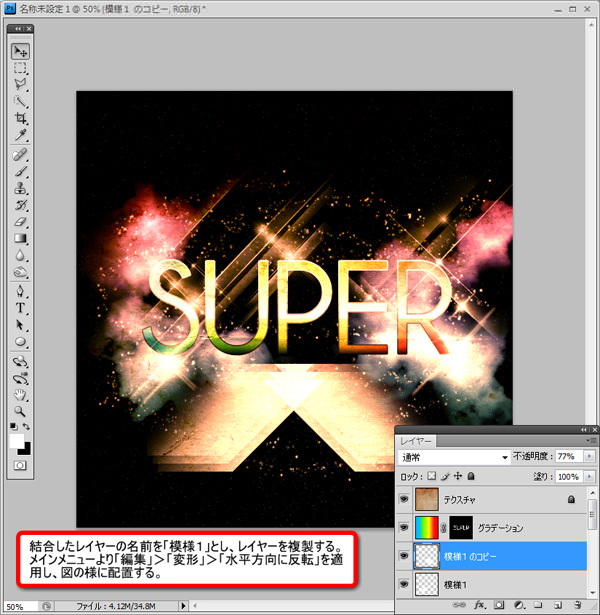Switch to the レイヤー panel tab
This screenshot has width=600, height=615.
click(x=416, y=440)
